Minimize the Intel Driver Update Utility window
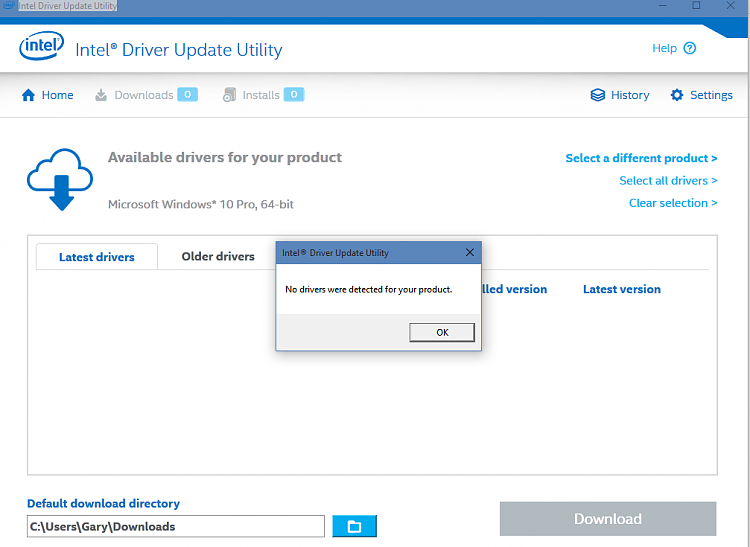Image resolution: width=750 pixels, height=547 pixels. tap(663, 6)
